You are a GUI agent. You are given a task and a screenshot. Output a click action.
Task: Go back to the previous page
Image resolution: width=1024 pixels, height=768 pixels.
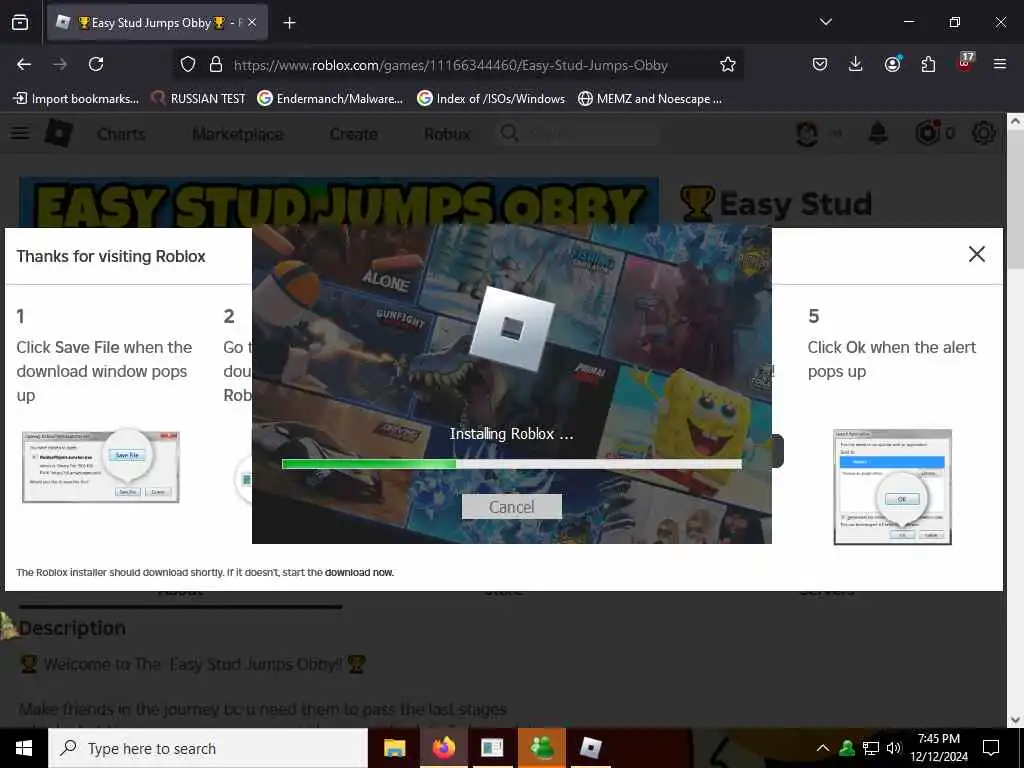coord(24,64)
